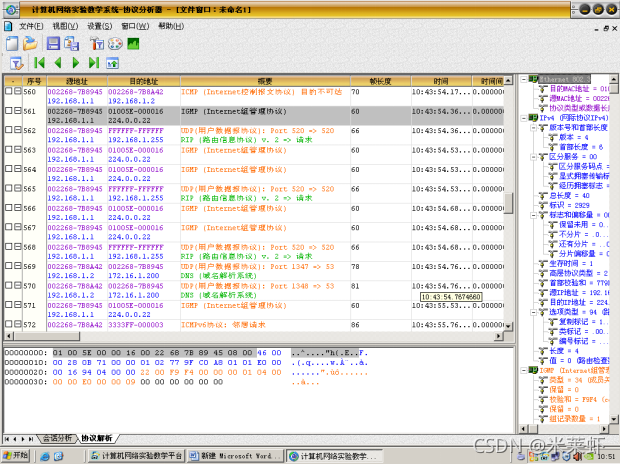Image resolution: width=620 pixels, height=464 pixels.
Task: Collapse the IPv4 tree node
Action: tap(524, 118)
